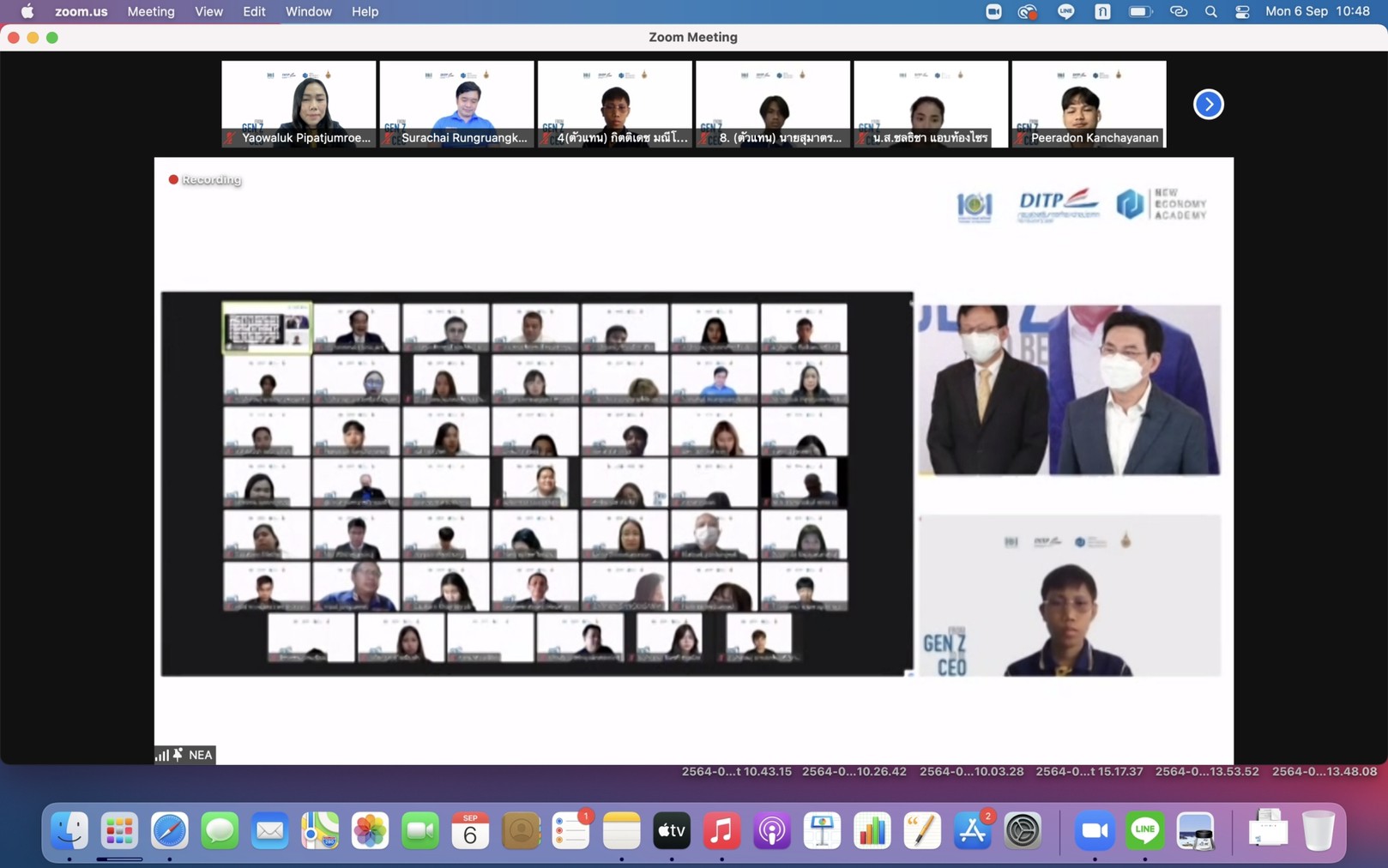Launch Keynote from the Dock

click(x=822, y=830)
